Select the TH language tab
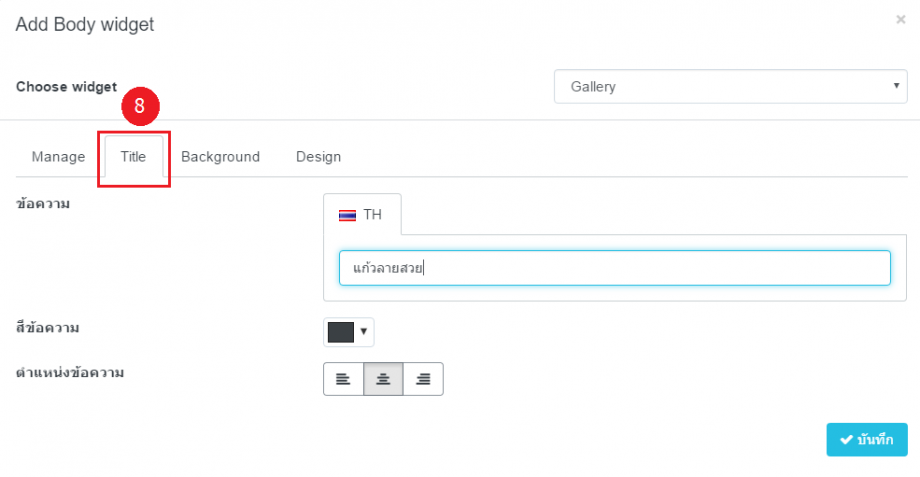Viewport: 920px width, 477px height. pyautogui.click(x=362, y=215)
